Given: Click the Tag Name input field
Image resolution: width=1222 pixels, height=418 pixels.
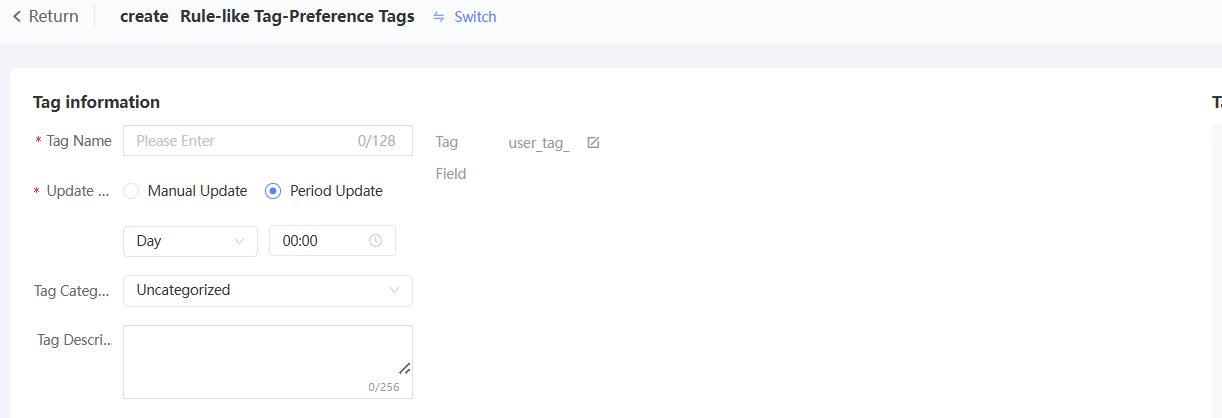Looking at the screenshot, I should [267, 141].
